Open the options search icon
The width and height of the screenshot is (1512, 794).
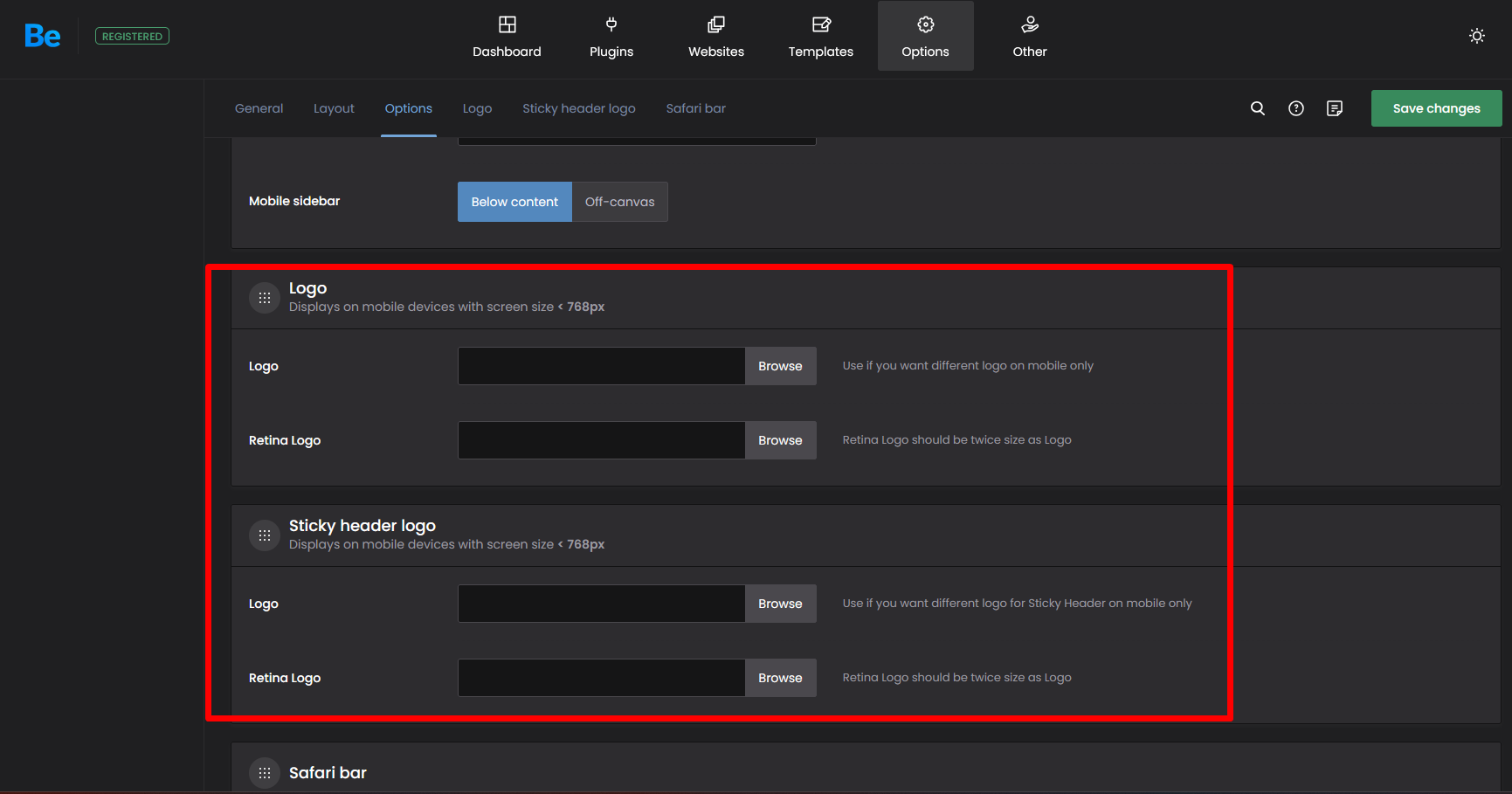(1258, 108)
